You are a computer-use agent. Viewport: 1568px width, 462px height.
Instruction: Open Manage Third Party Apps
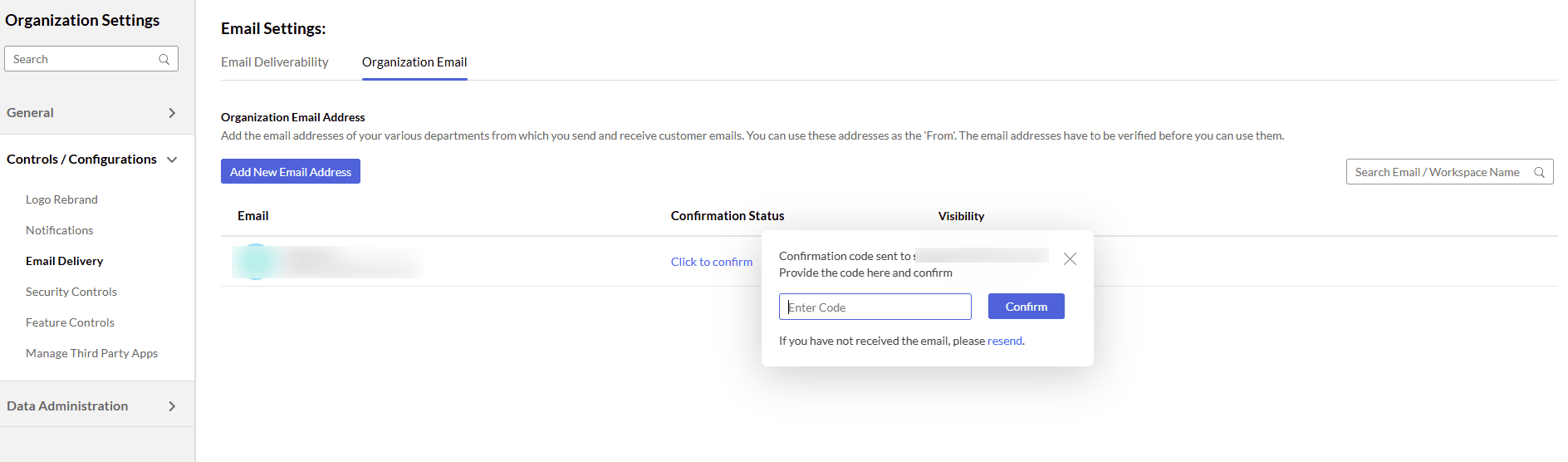point(91,353)
